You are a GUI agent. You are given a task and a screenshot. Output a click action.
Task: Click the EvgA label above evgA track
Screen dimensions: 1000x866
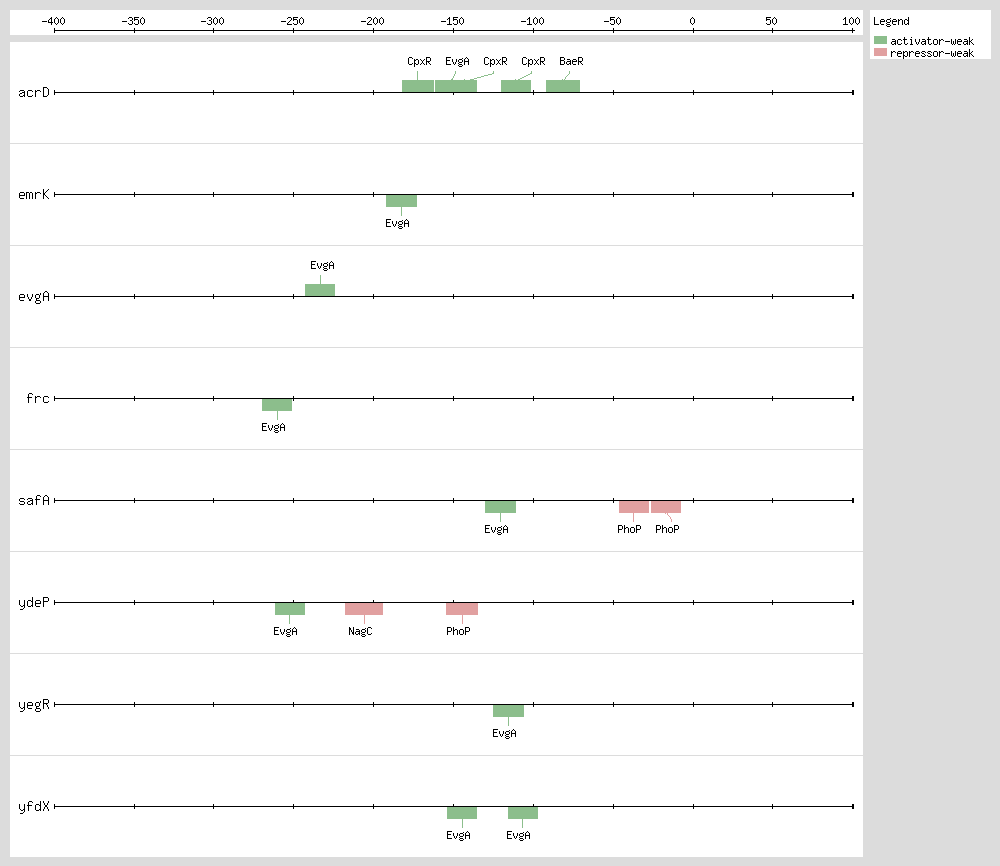pos(322,265)
